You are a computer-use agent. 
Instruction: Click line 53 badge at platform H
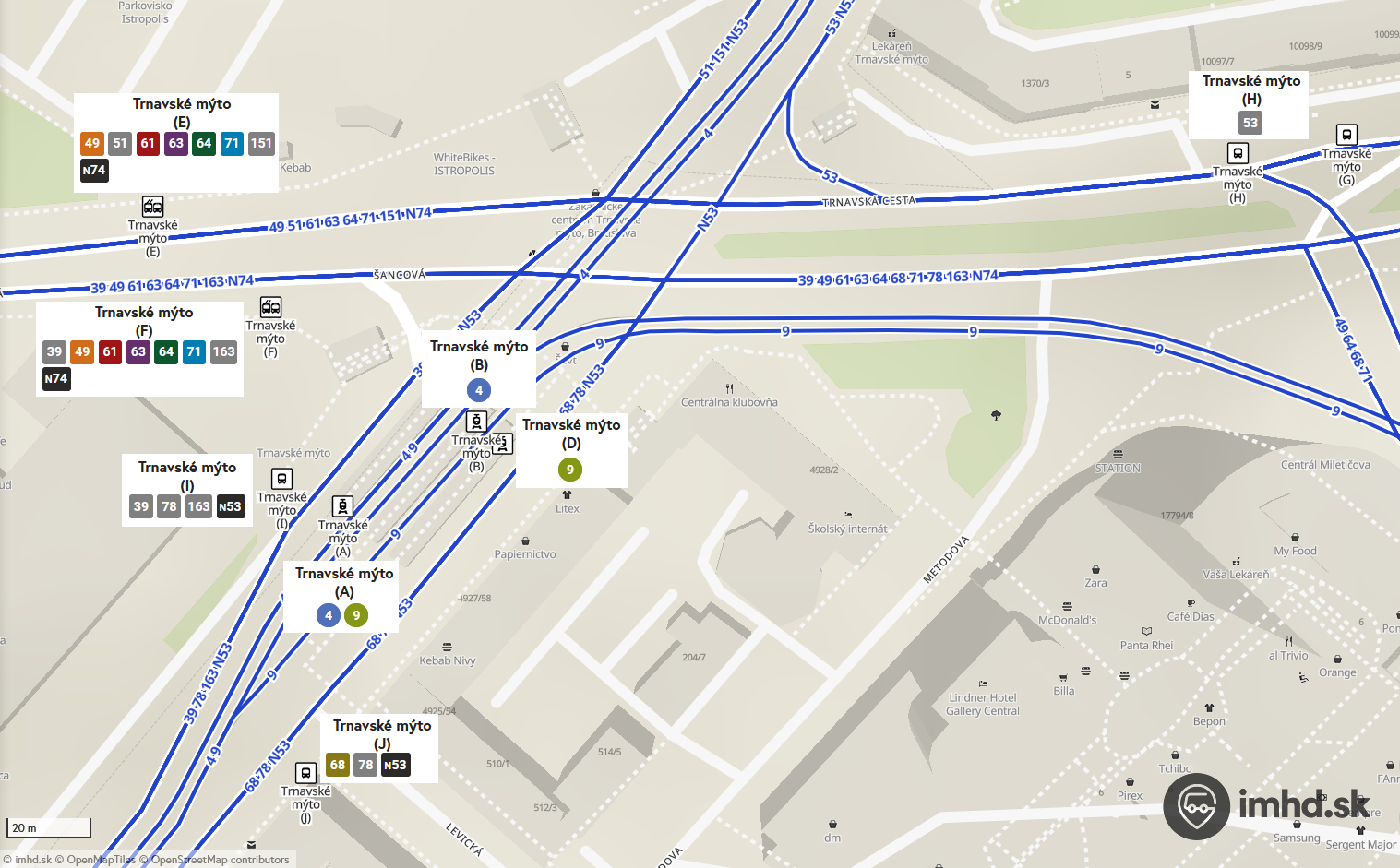click(1250, 123)
